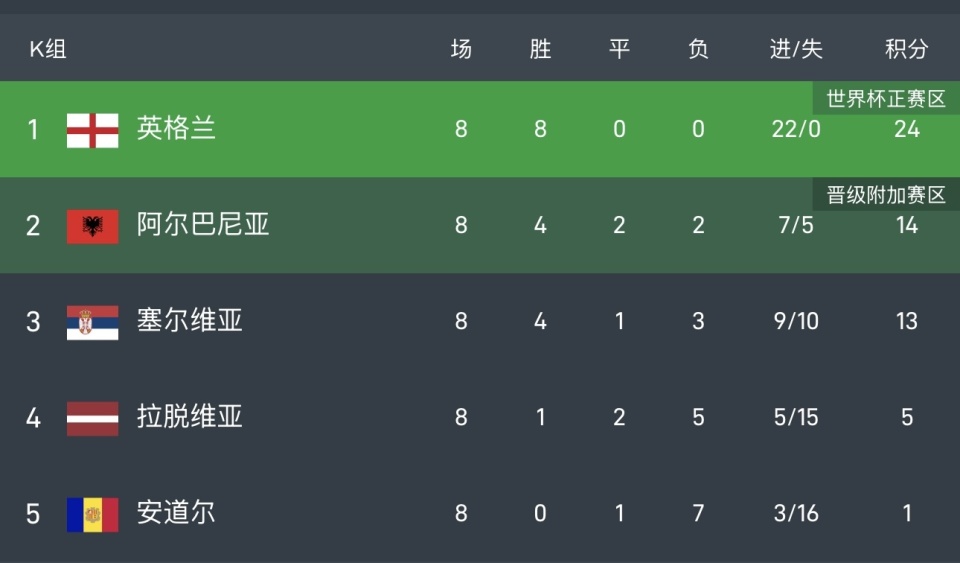Open team 阿尔巴尼亚 details
This screenshot has width=960, height=563.
[x=203, y=225]
